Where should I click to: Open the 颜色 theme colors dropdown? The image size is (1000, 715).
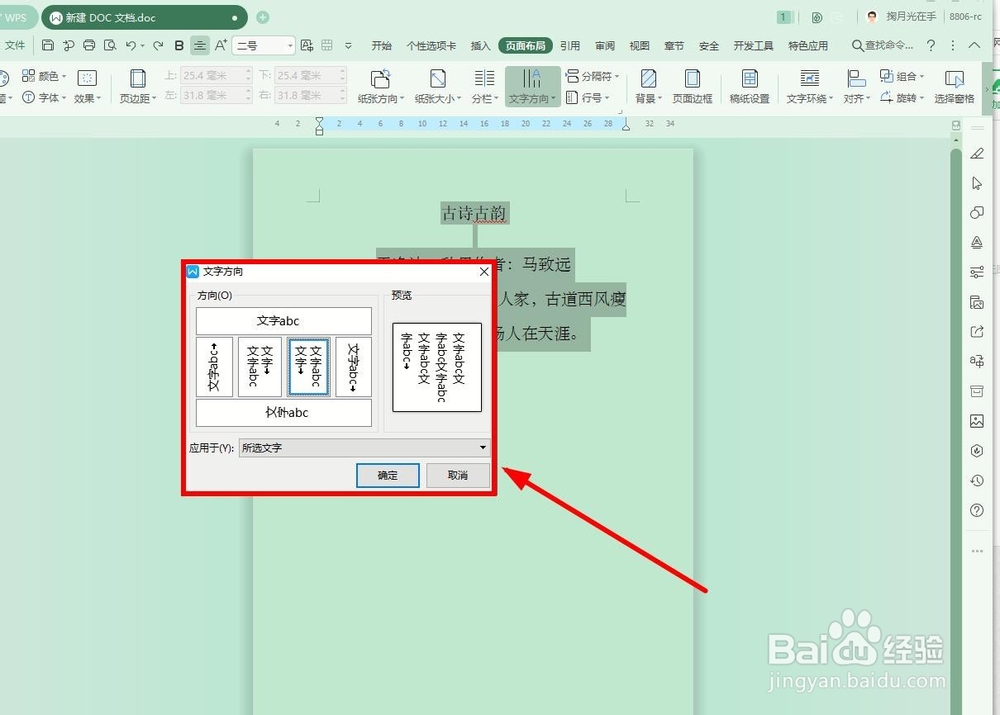point(43,76)
